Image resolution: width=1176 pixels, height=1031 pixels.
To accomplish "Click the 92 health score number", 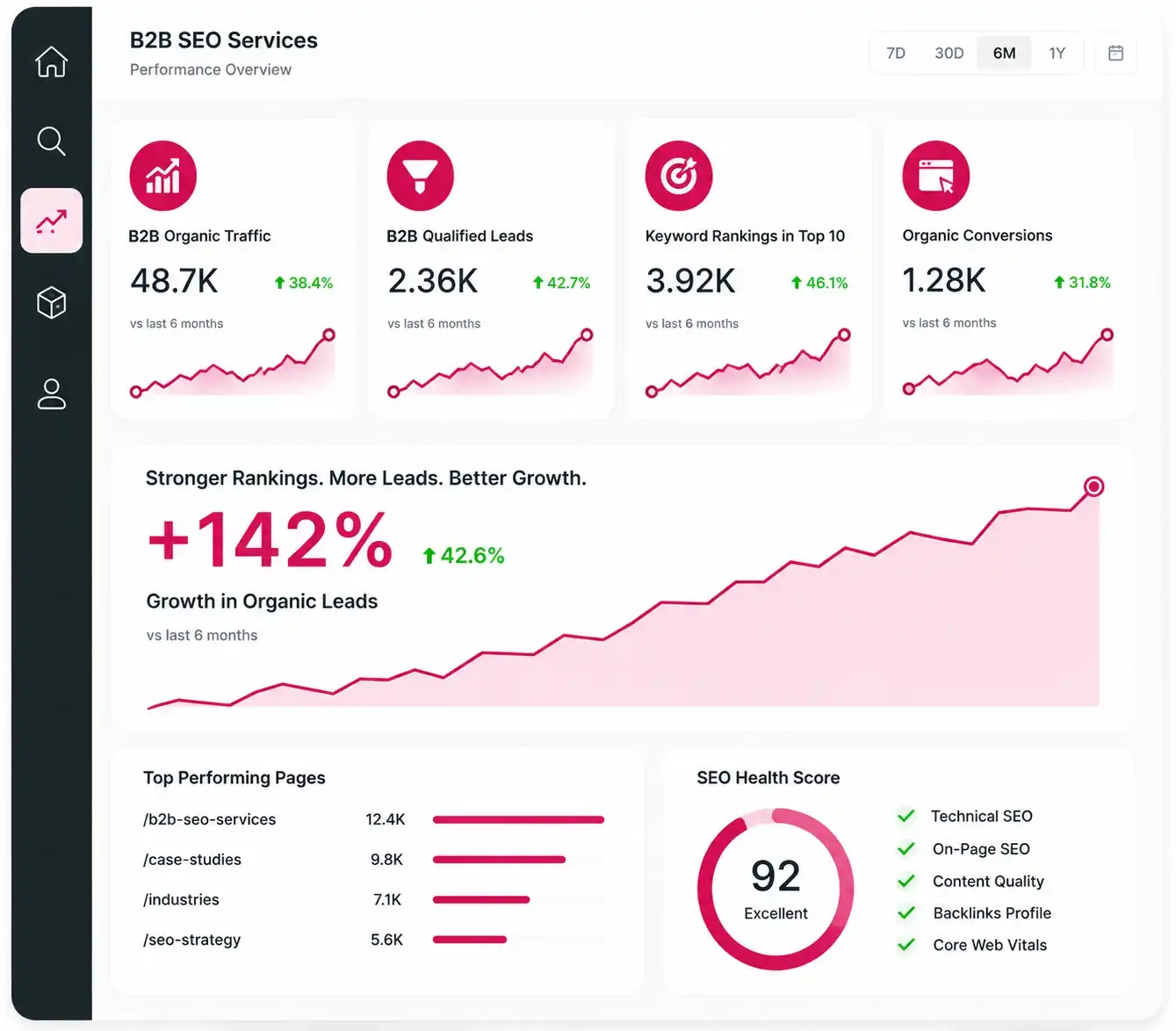I will [776, 876].
